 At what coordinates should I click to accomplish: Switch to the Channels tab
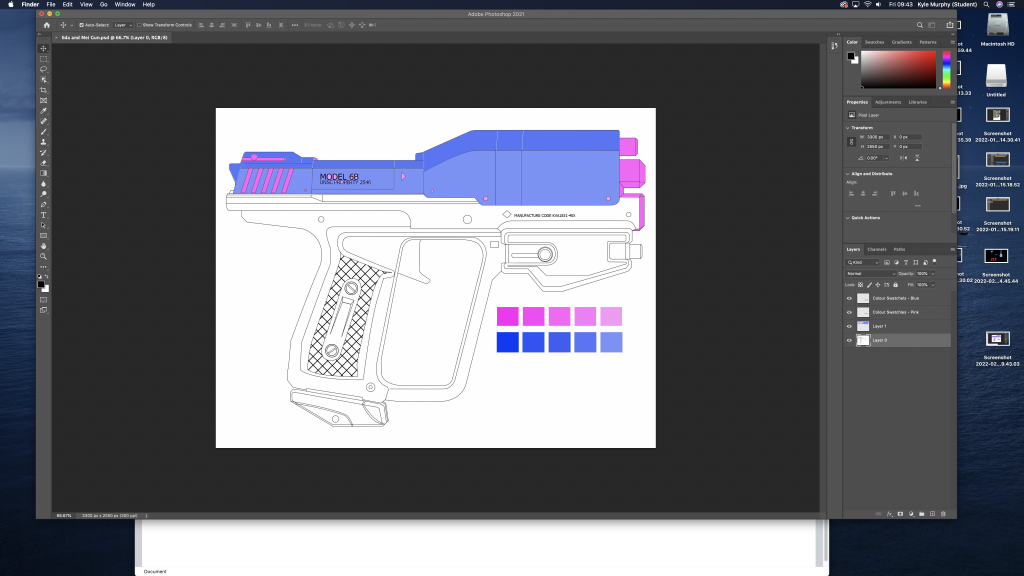(876, 249)
